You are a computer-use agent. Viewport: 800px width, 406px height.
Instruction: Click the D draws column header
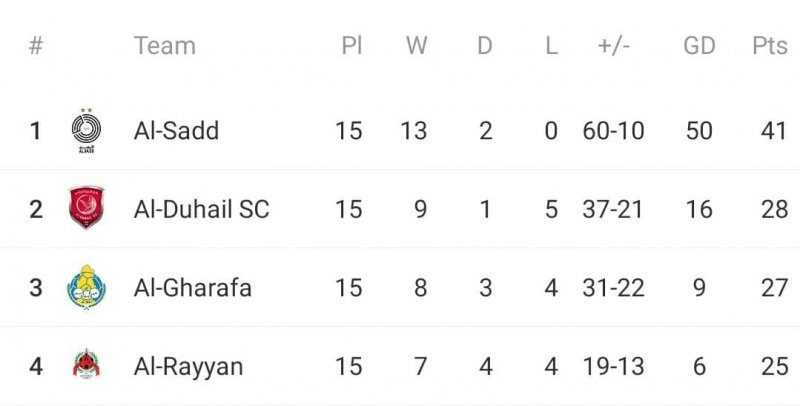click(x=485, y=46)
